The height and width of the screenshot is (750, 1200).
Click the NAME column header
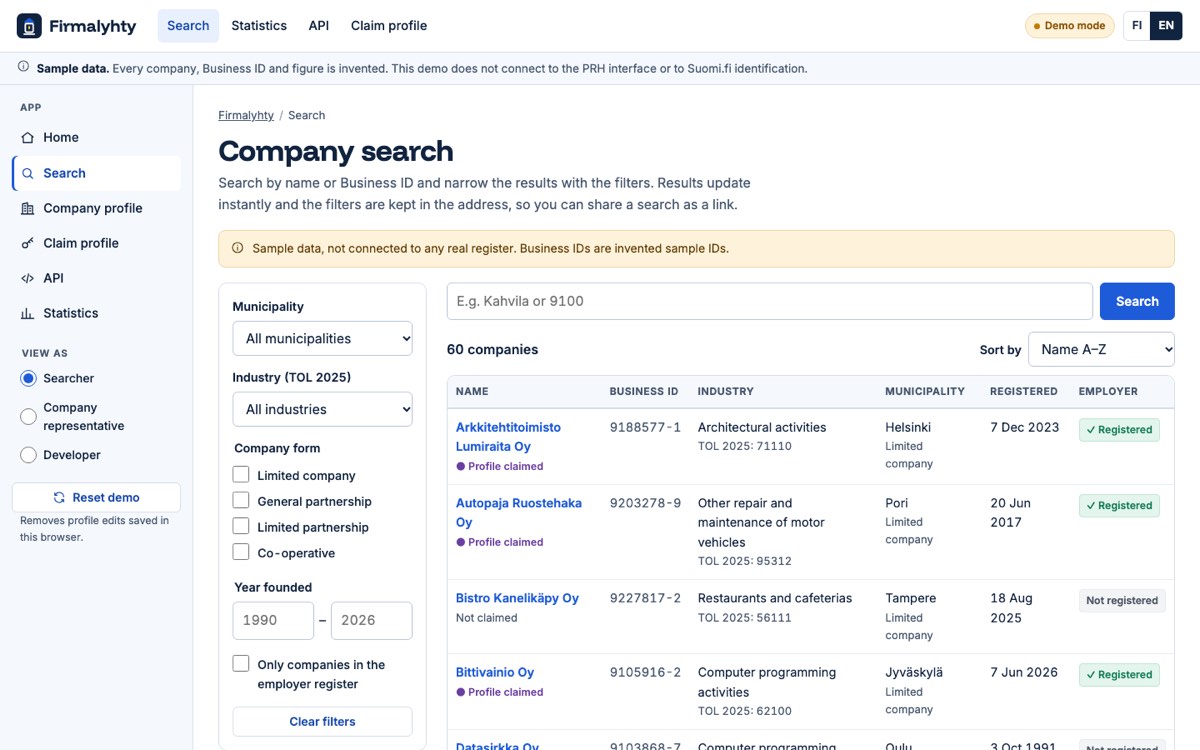(x=472, y=391)
